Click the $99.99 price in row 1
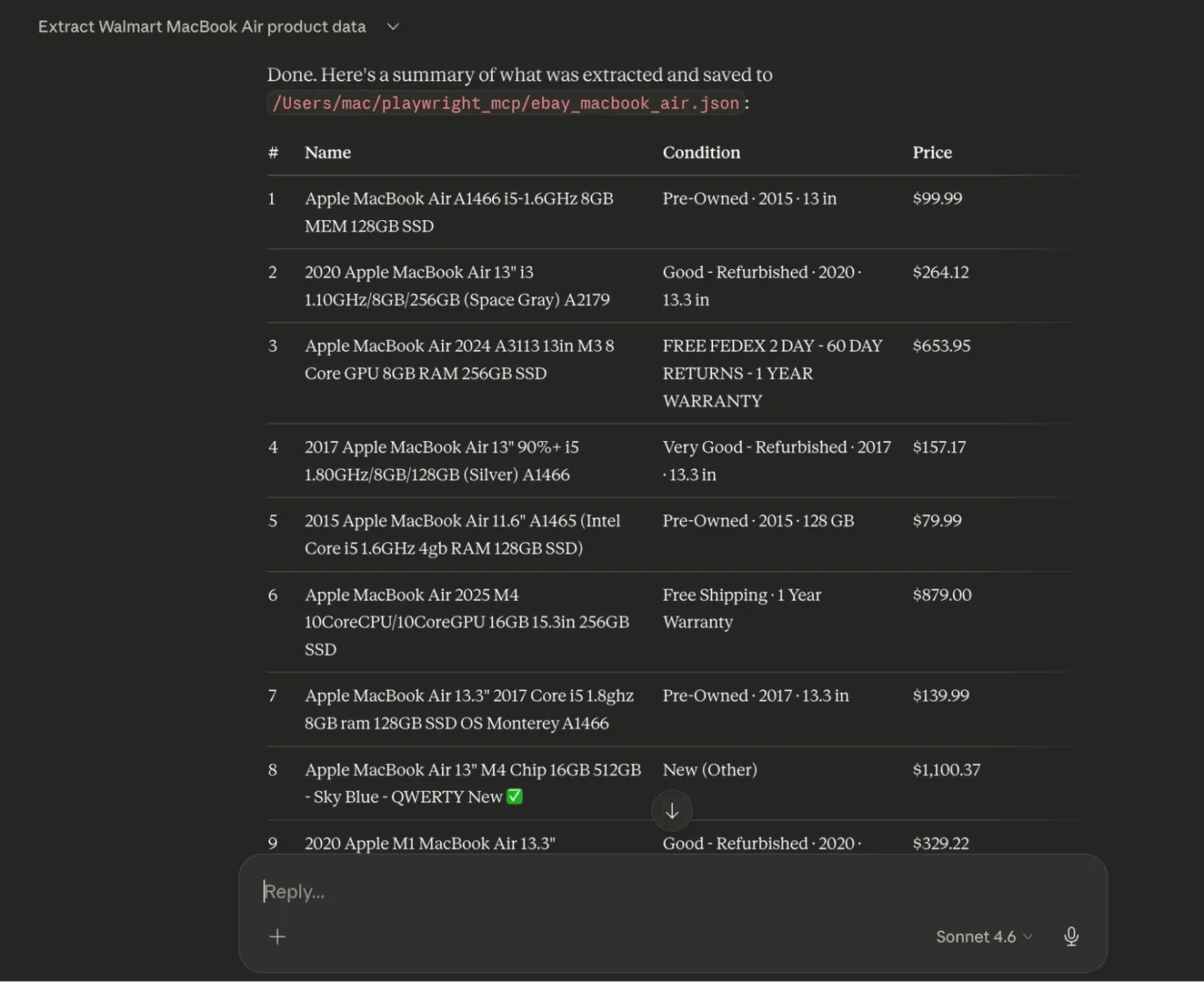 tap(937, 198)
